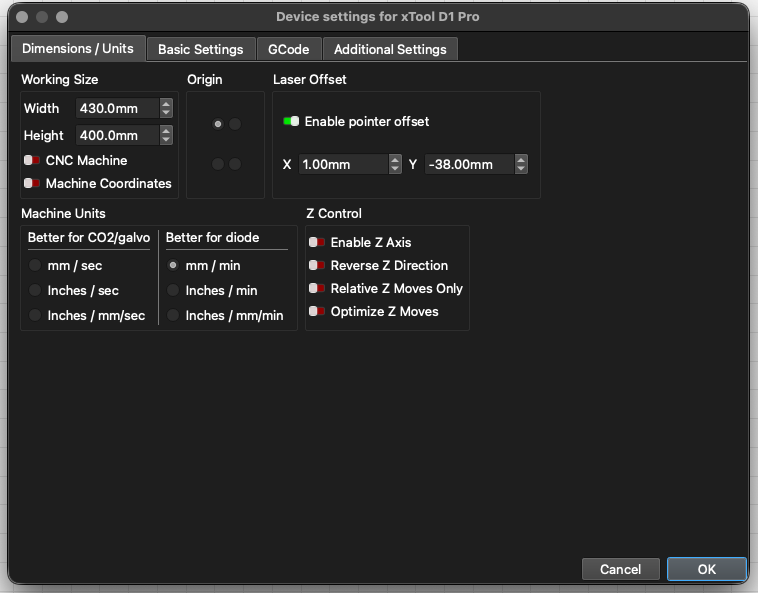Turn on Enable Z Axis

317,242
